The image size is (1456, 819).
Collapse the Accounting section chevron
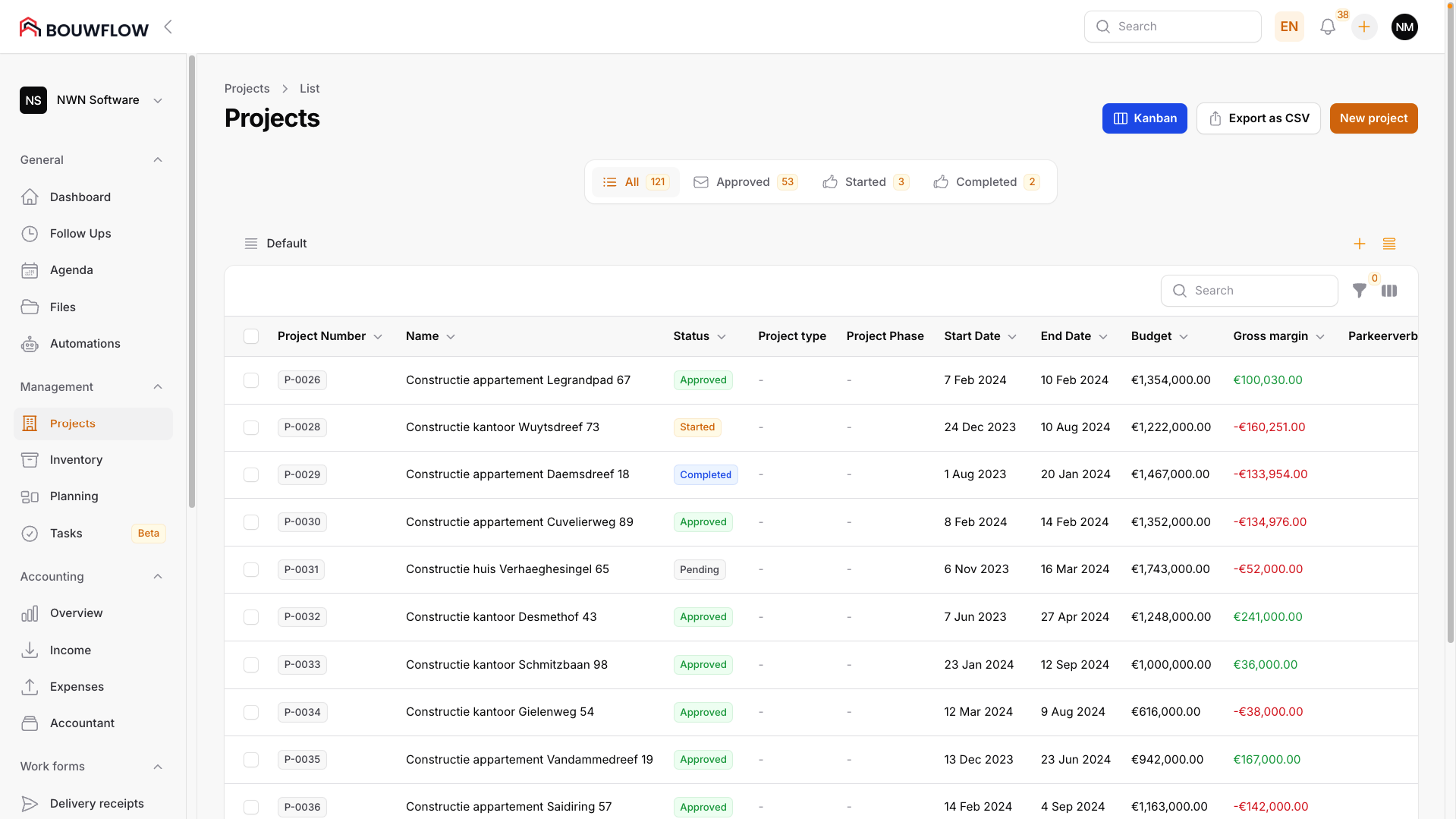pyautogui.click(x=158, y=576)
